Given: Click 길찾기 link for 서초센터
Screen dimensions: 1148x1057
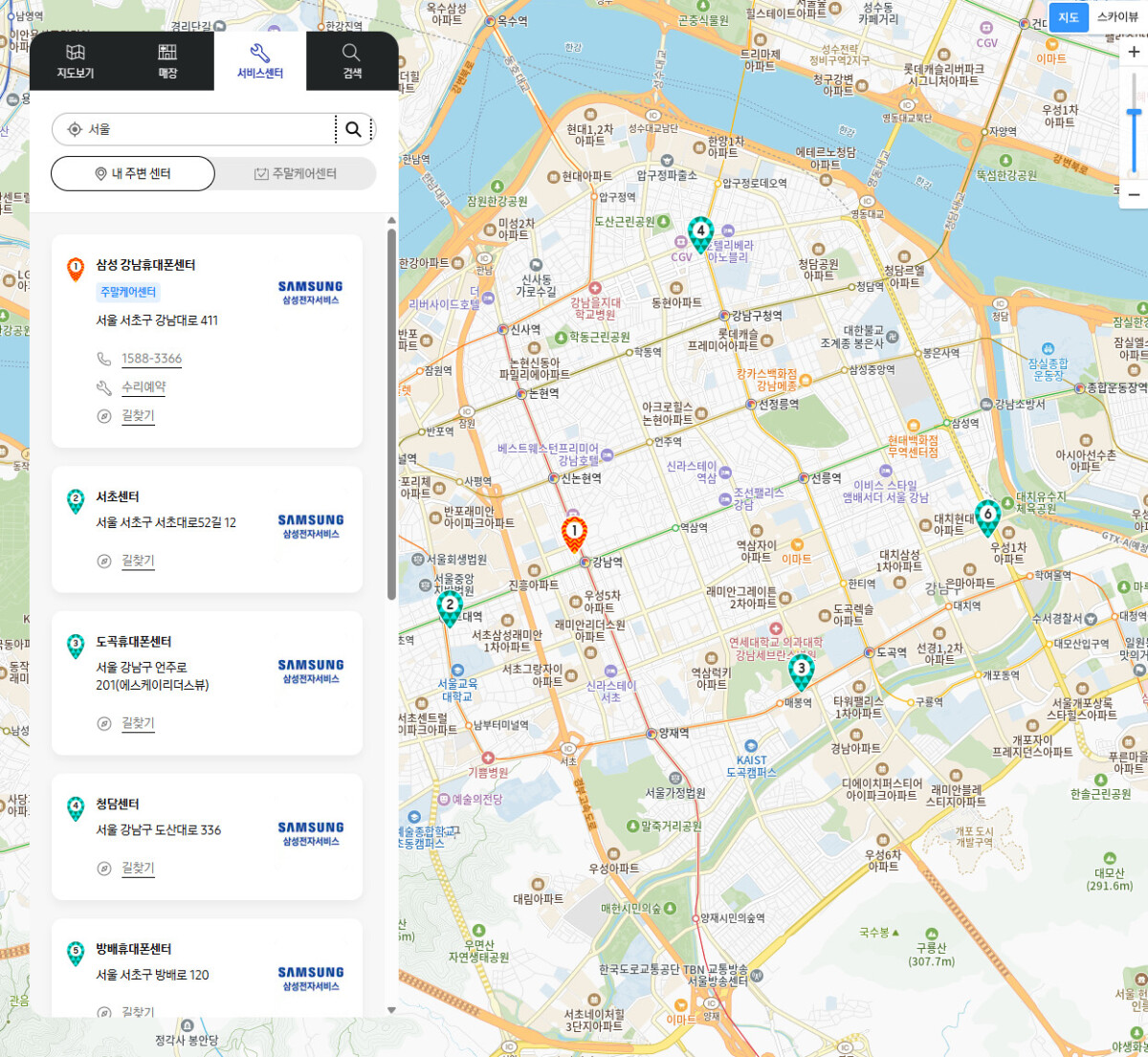Looking at the screenshot, I should (x=138, y=561).
